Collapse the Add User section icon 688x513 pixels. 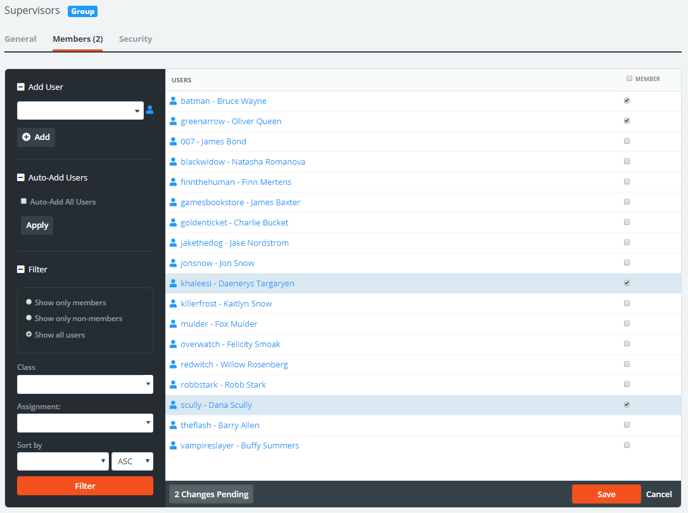(x=21, y=87)
